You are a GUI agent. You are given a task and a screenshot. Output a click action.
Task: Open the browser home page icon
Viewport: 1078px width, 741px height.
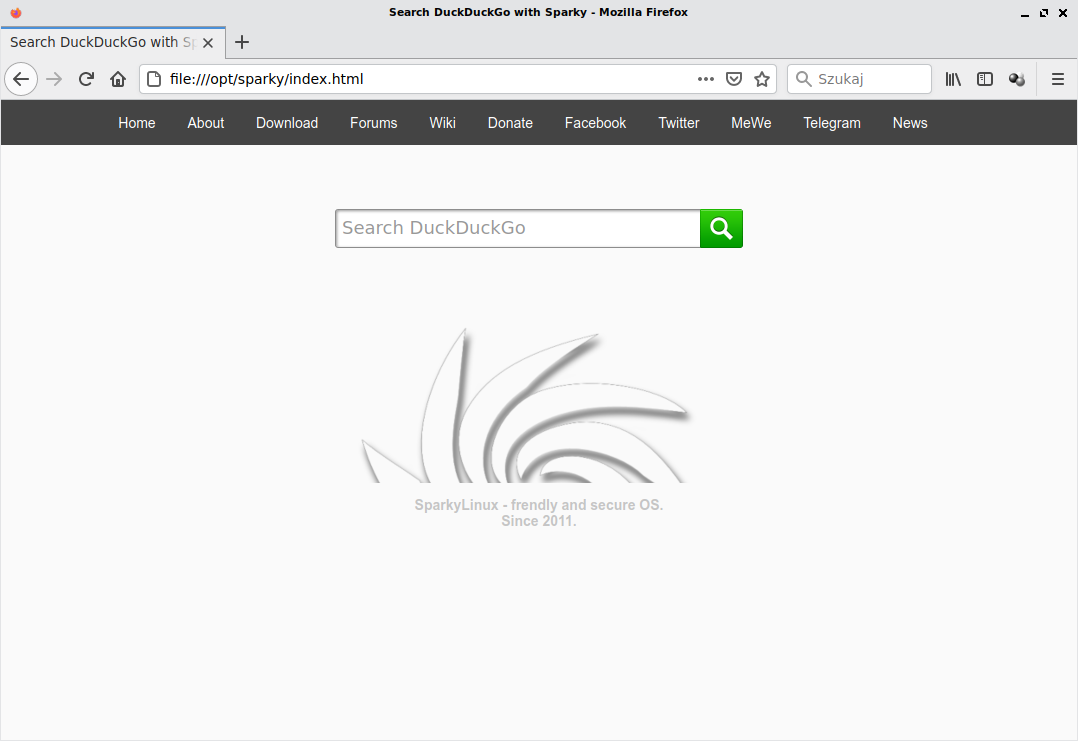(118, 79)
